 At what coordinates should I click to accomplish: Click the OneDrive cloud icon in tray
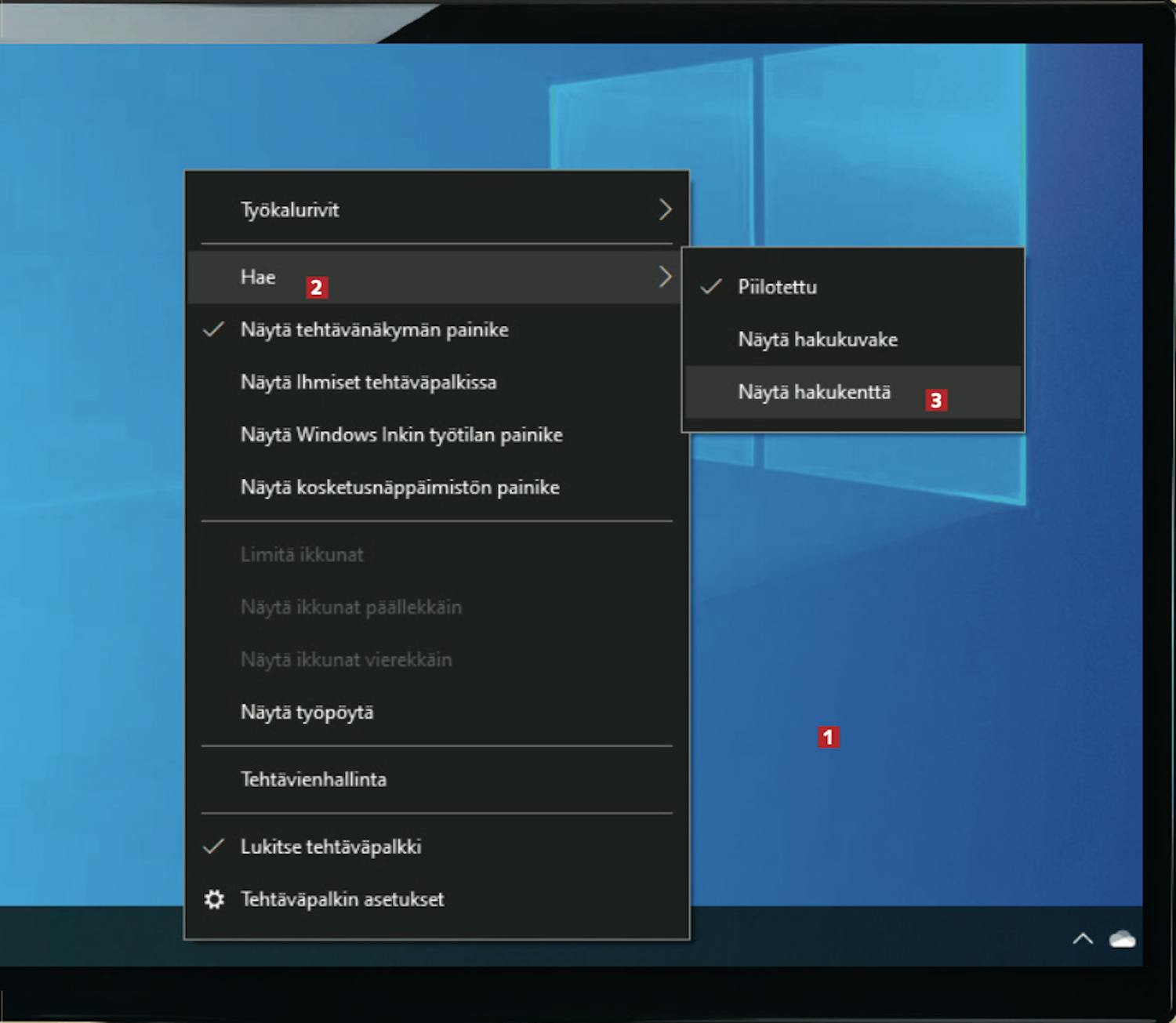pyautogui.click(x=1122, y=938)
